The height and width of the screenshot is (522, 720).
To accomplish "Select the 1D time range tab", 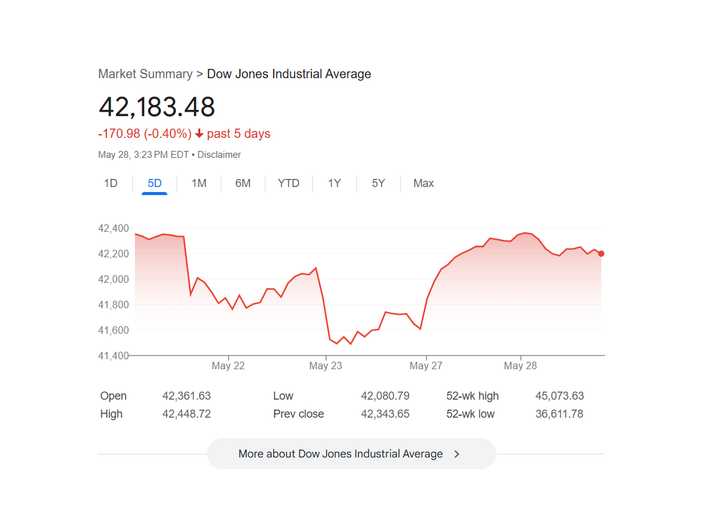I will [x=111, y=183].
